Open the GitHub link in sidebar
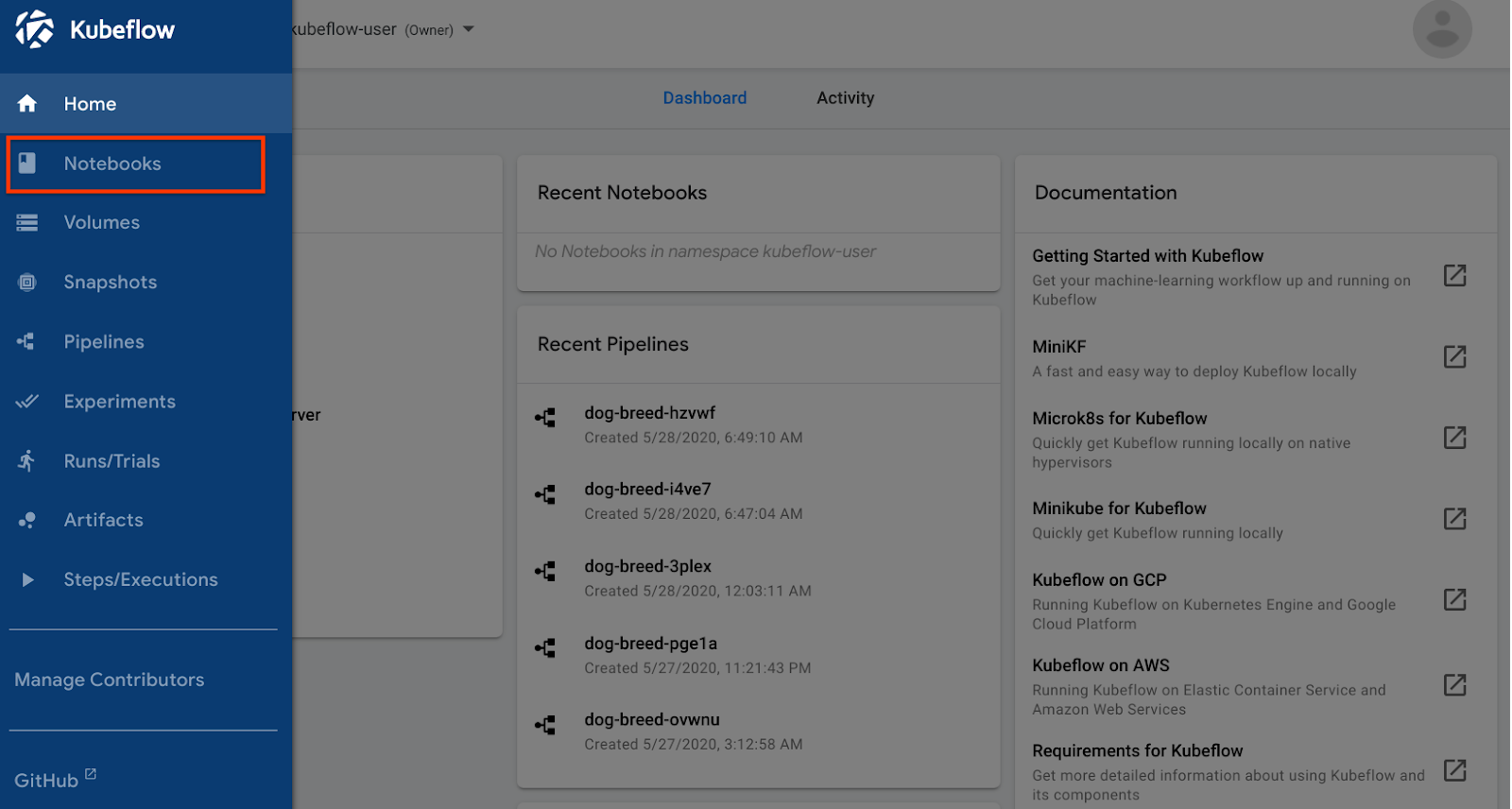The image size is (1512, 809). click(x=47, y=781)
